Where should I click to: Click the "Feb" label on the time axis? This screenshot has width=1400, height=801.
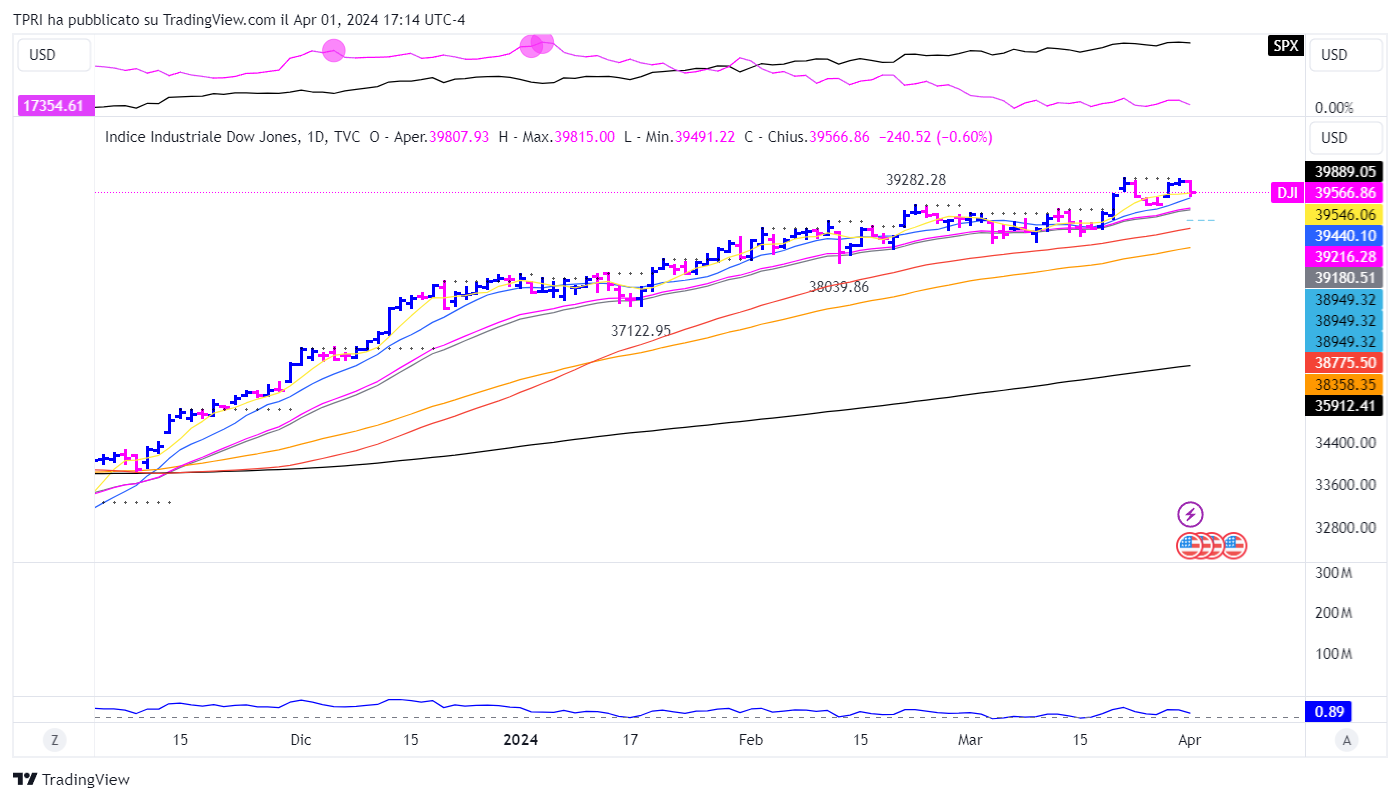coord(750,740)
